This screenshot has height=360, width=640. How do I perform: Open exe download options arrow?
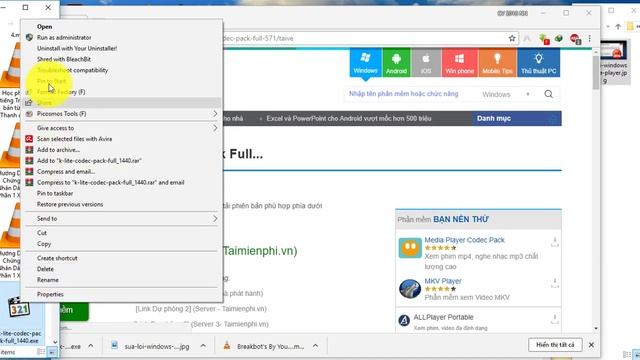coord(91,346)
